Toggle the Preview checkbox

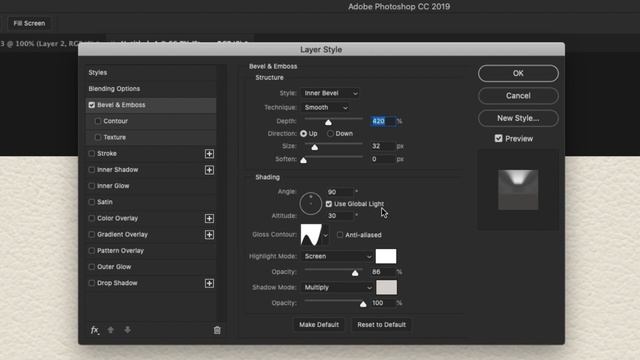click(498, 138)
